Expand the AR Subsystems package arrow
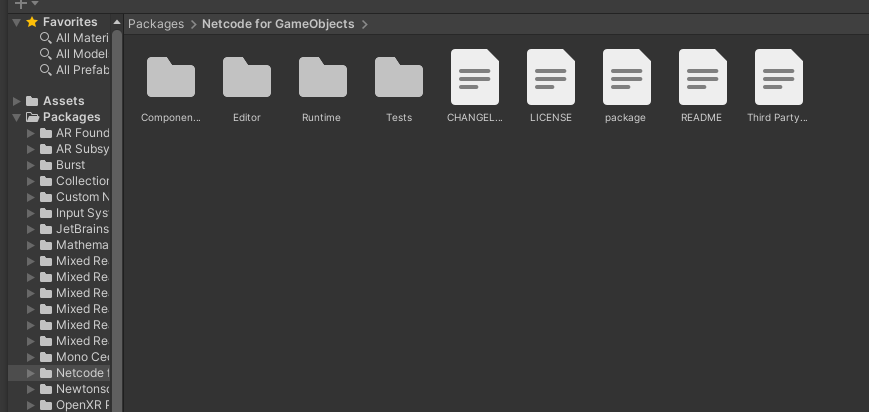The width and height of the screenshot is (869, 412). [x=30, y=150]
